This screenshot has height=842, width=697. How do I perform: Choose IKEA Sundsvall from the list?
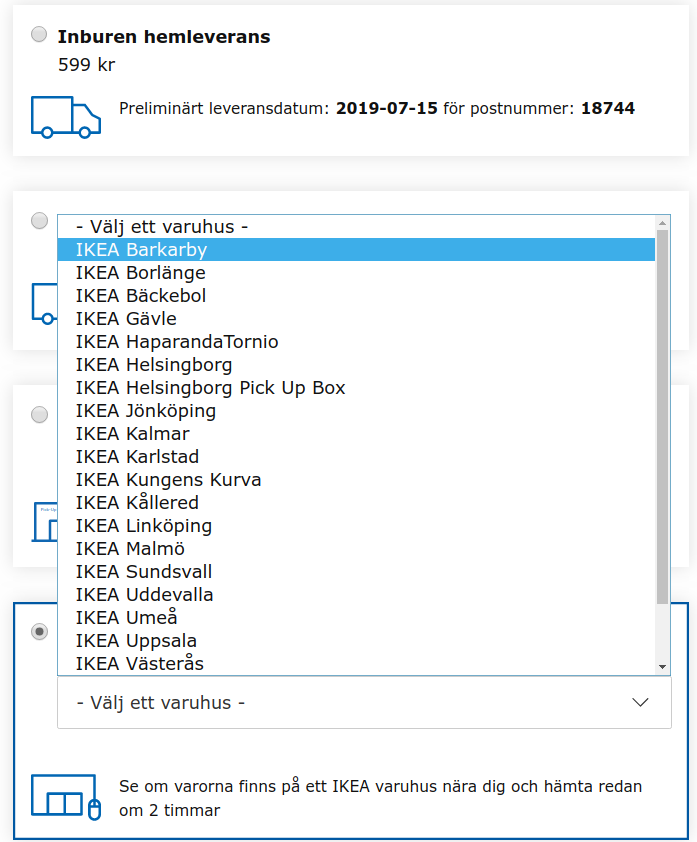[356, 572]
